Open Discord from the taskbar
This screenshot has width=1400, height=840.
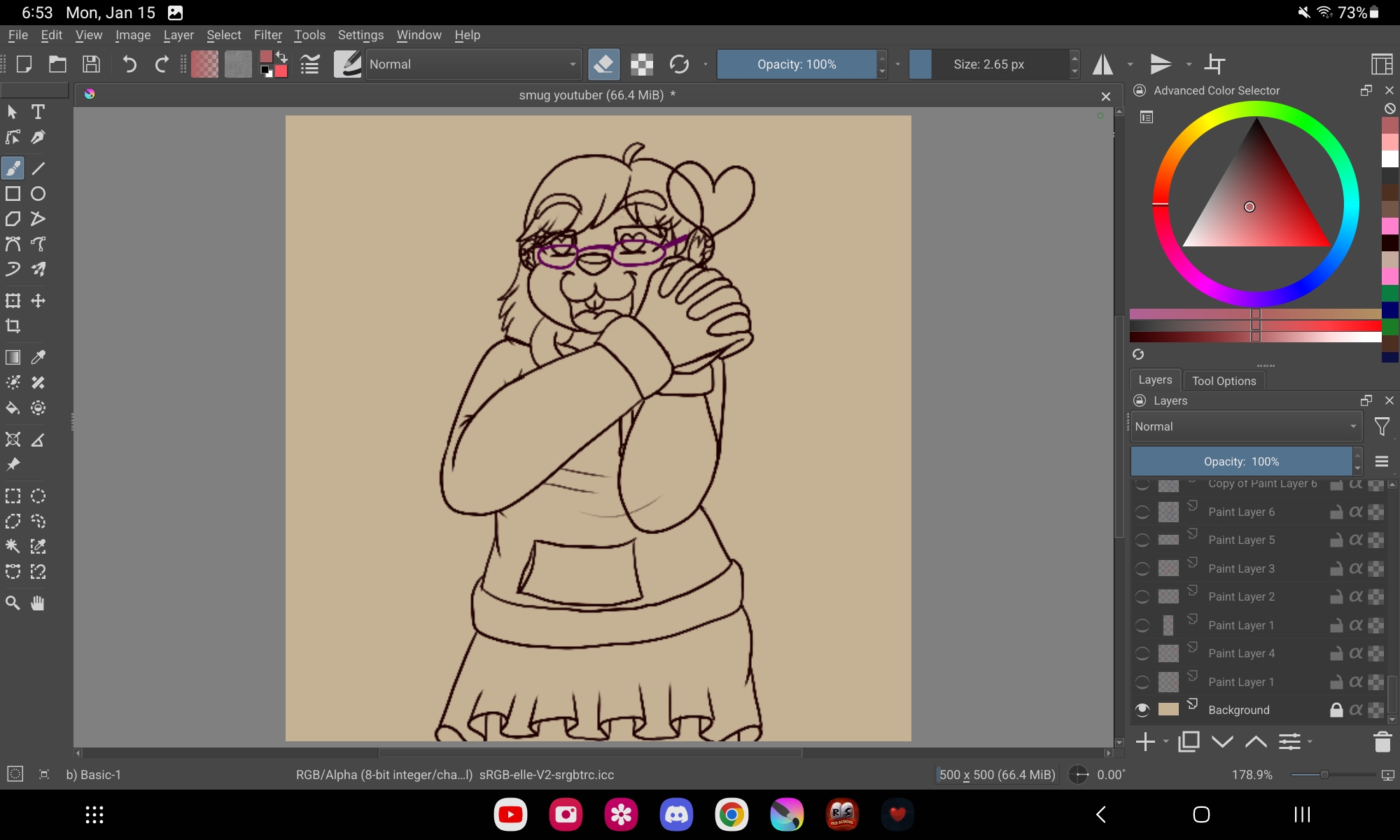point(676,815)
